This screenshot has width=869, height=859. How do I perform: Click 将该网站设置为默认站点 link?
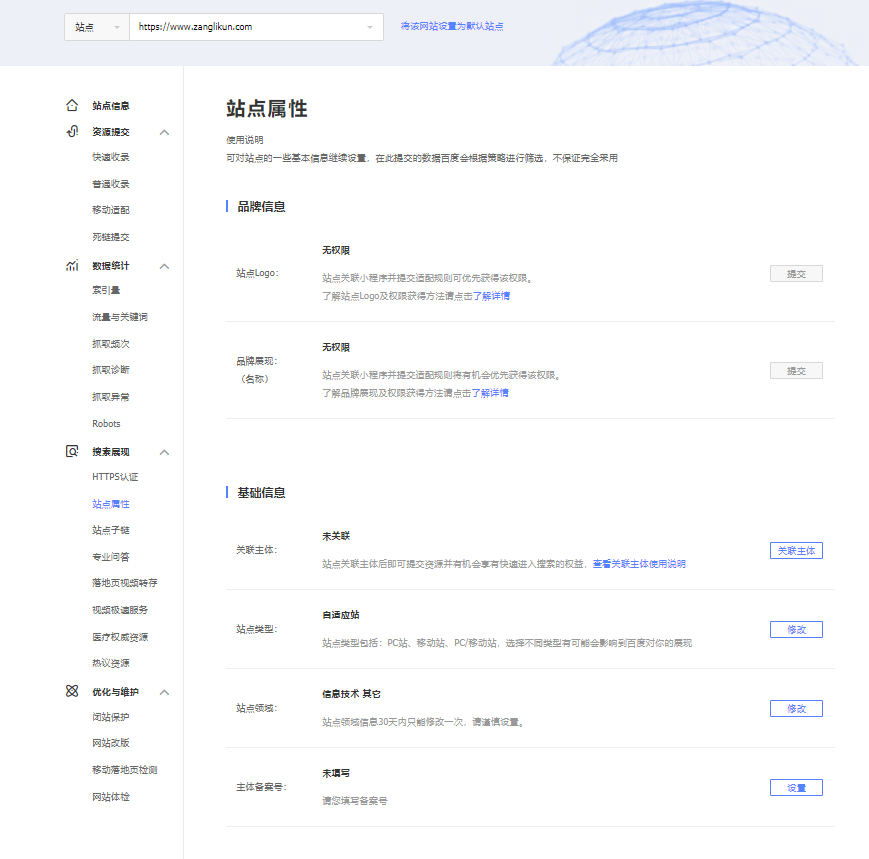pos(452,26)
